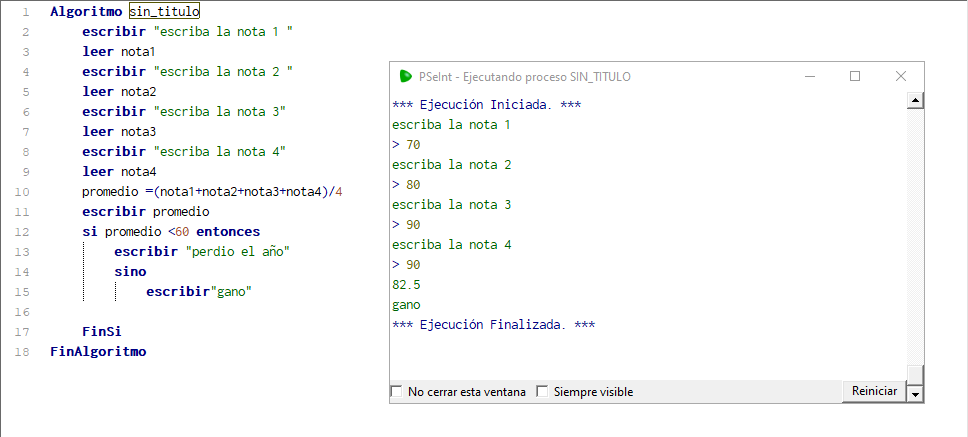968x437 pixels.
Task: Place the cursor on the promedio calculation line
Action: 212,192
